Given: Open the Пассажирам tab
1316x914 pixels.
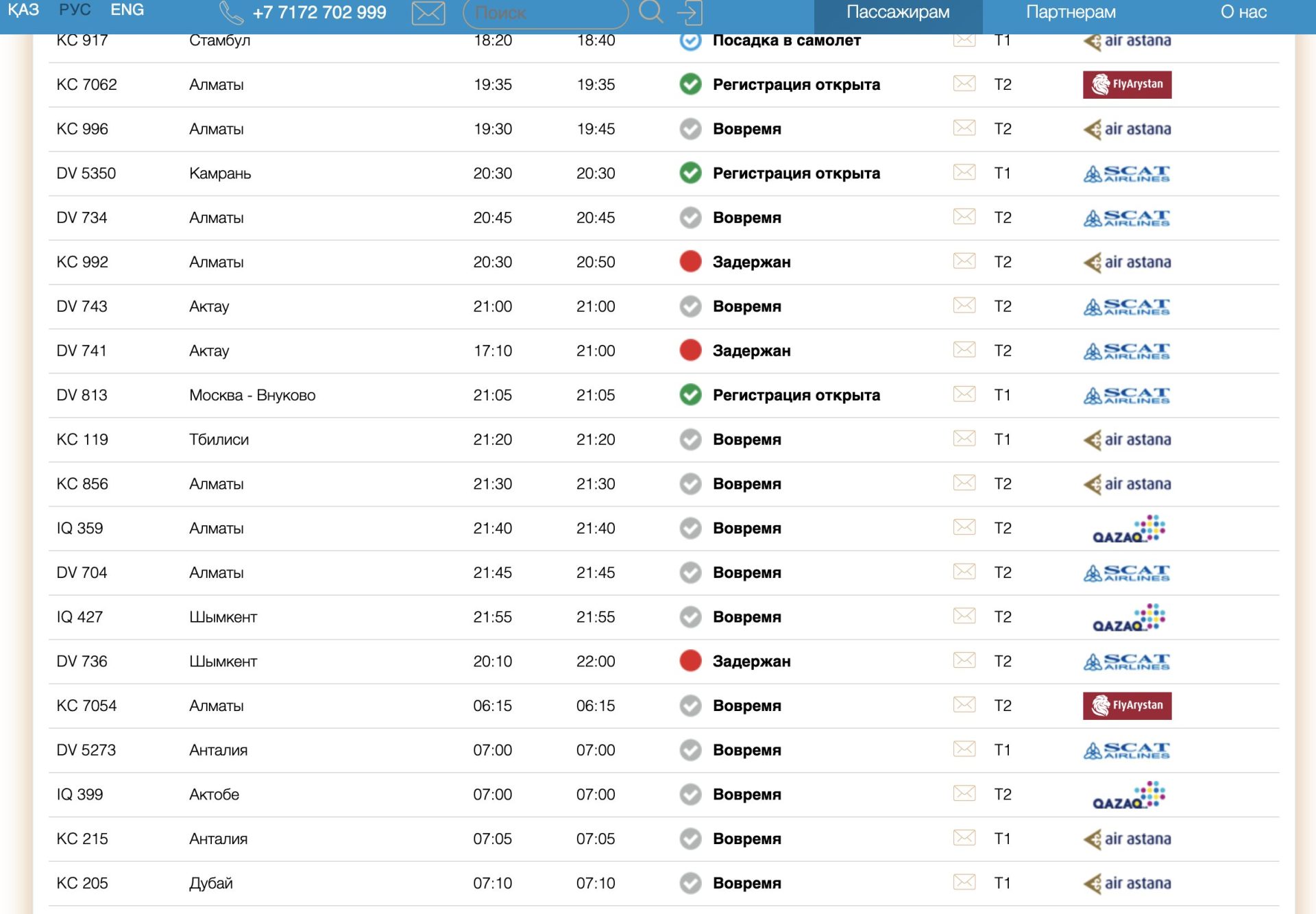Looking at the screenshot, I should [x=898, y=12].
